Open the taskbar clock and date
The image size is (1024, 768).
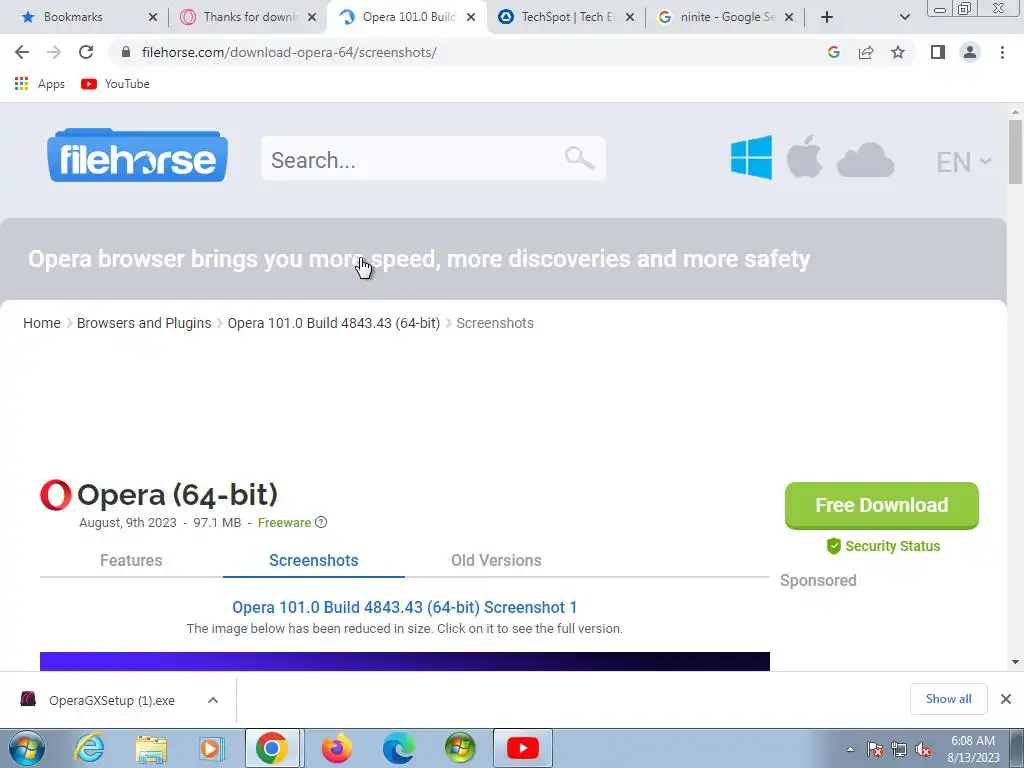973,749
